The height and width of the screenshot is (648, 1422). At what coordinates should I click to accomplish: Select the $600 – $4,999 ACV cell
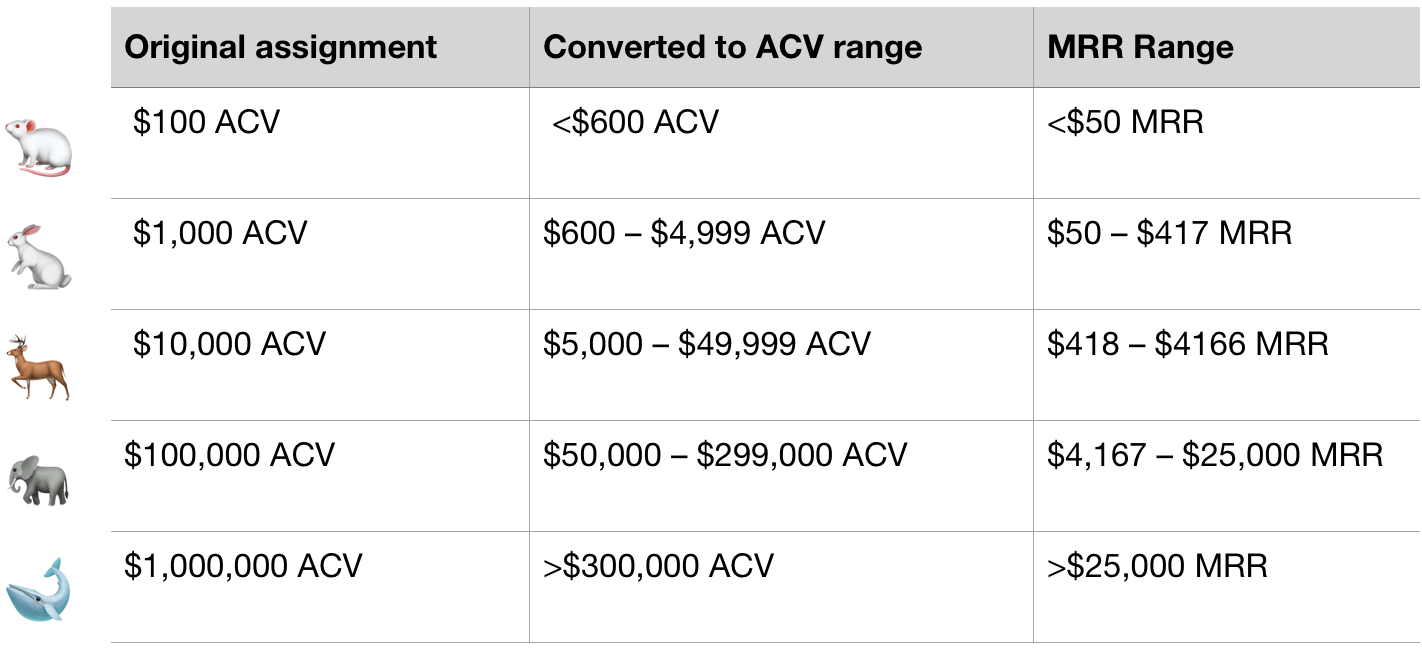click(781, 254)
